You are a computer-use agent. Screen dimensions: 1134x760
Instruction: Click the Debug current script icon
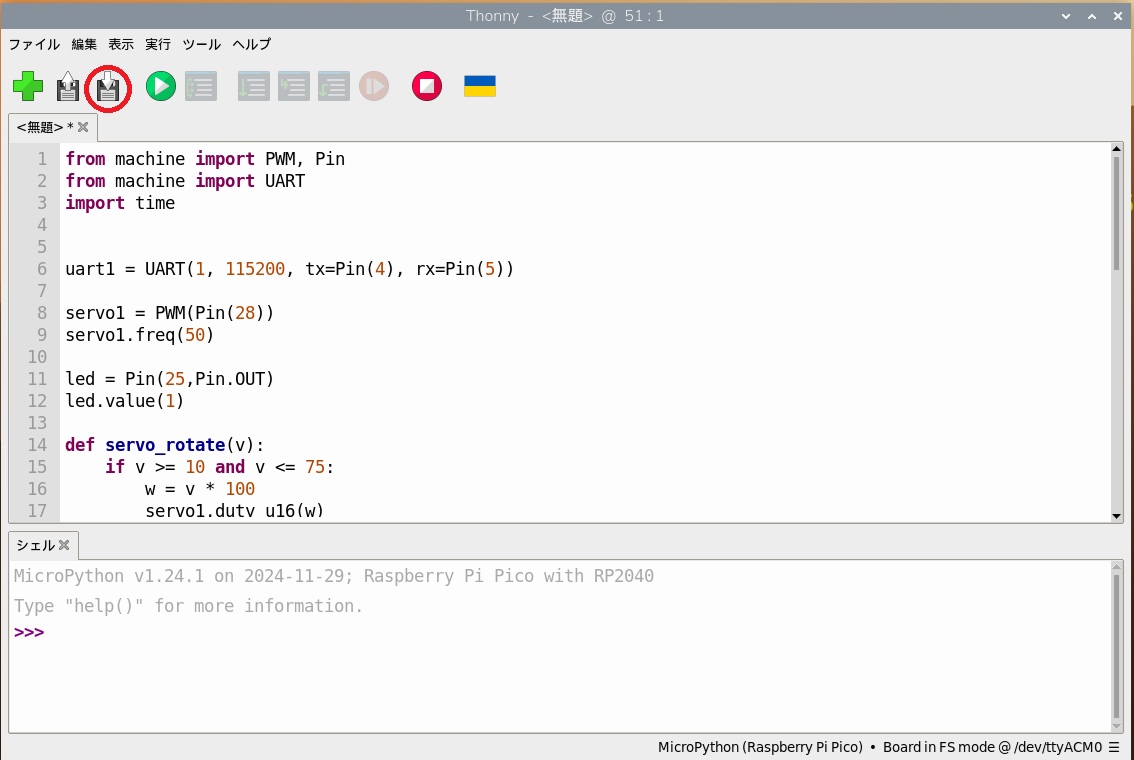point(201,87)
